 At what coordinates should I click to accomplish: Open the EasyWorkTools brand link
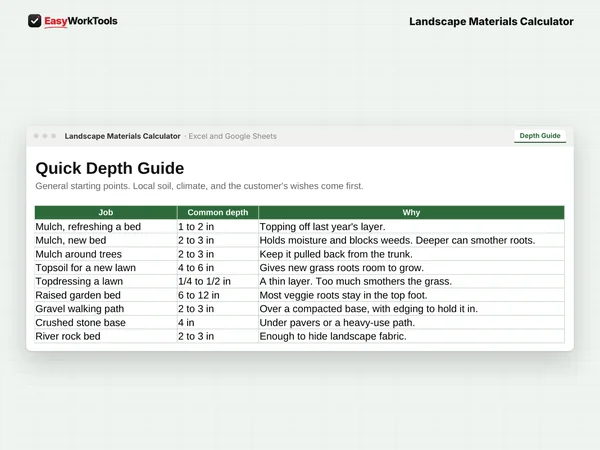coord(81,21)
